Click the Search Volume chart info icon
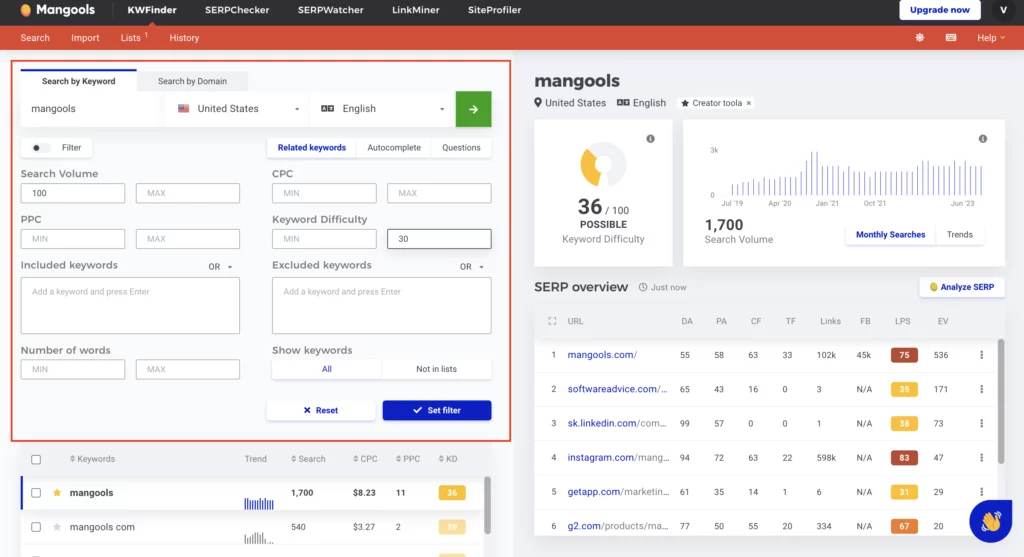1024x557 pixels. tap(982, 139)
